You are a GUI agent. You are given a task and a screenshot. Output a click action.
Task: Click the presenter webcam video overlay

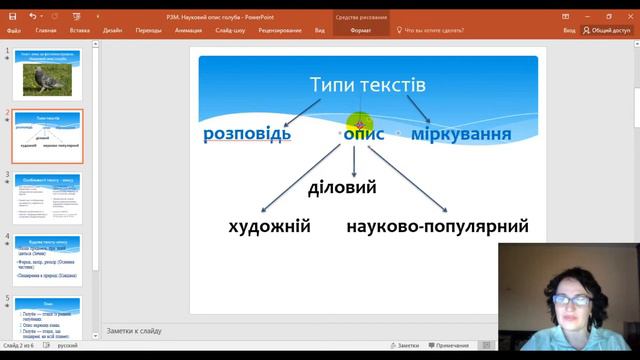[569, 297]
